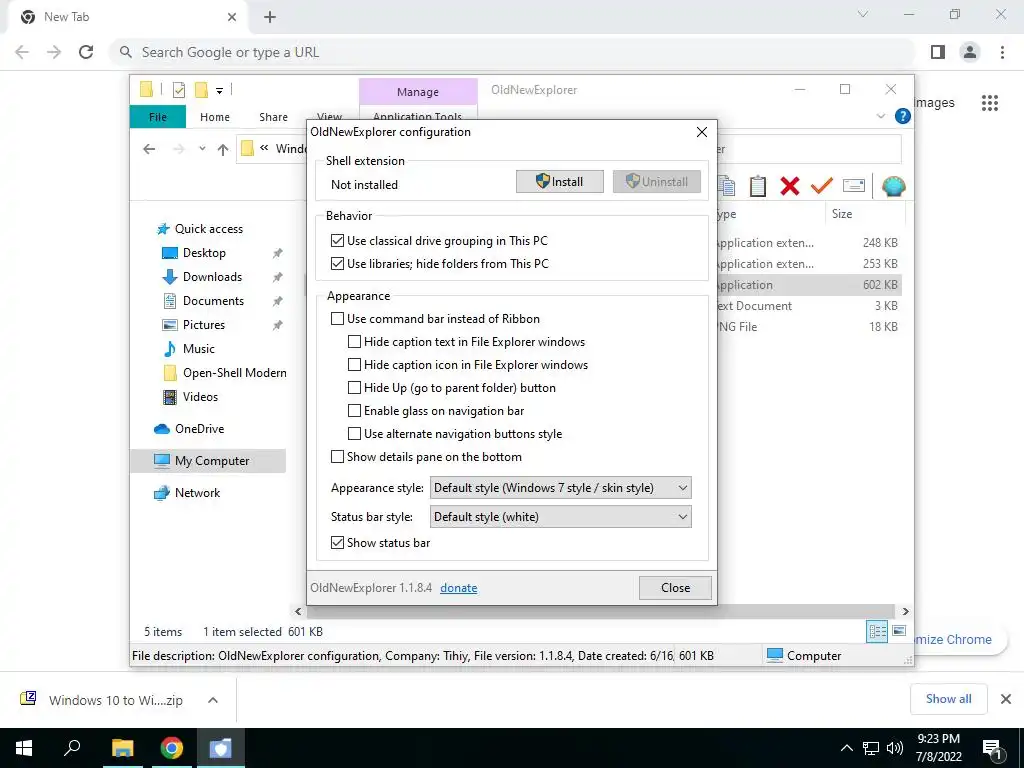Click the network tray icon
The width and height of the screenshot is (1024, 768).
point(871,748)
